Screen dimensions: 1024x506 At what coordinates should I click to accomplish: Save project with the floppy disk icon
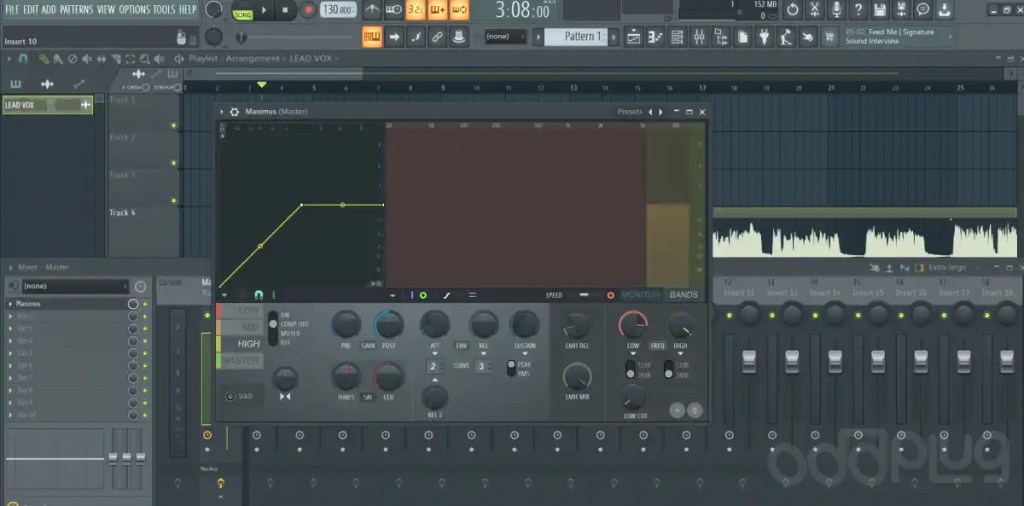click(880, 9)
